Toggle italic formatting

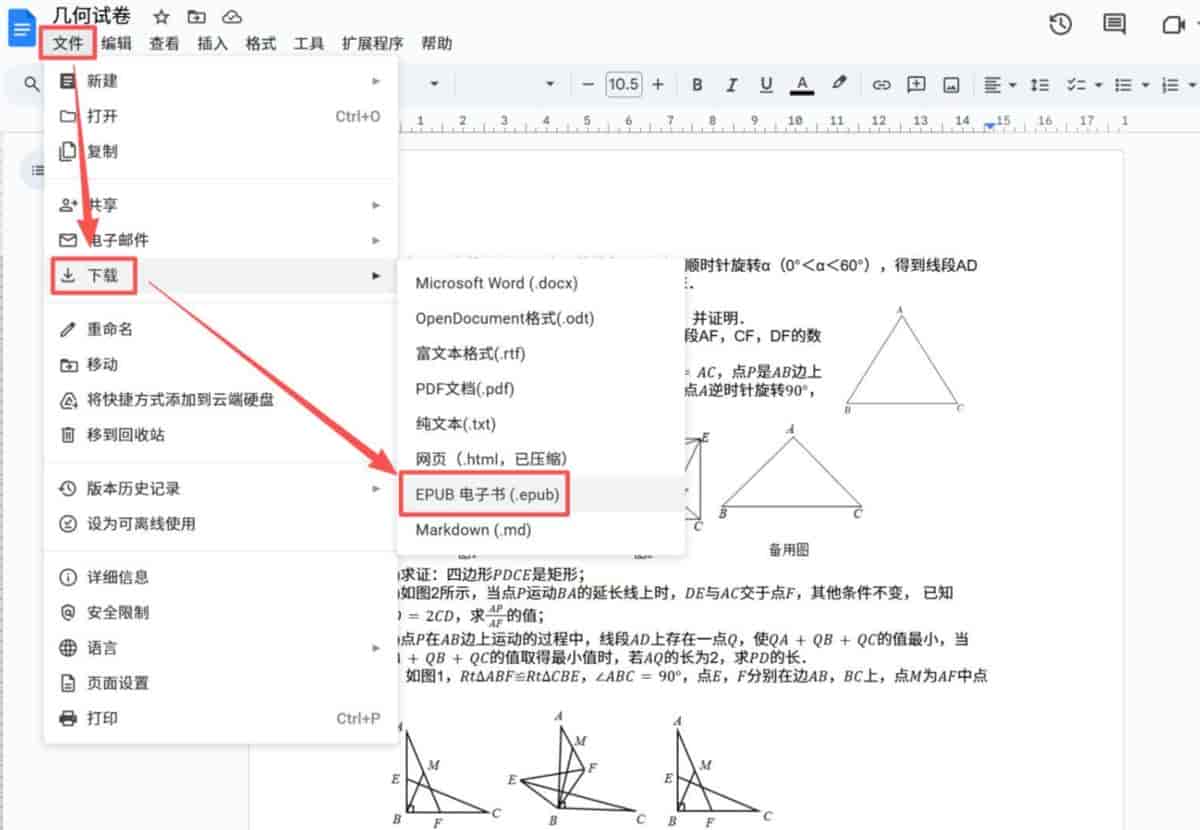click(732, 85)
